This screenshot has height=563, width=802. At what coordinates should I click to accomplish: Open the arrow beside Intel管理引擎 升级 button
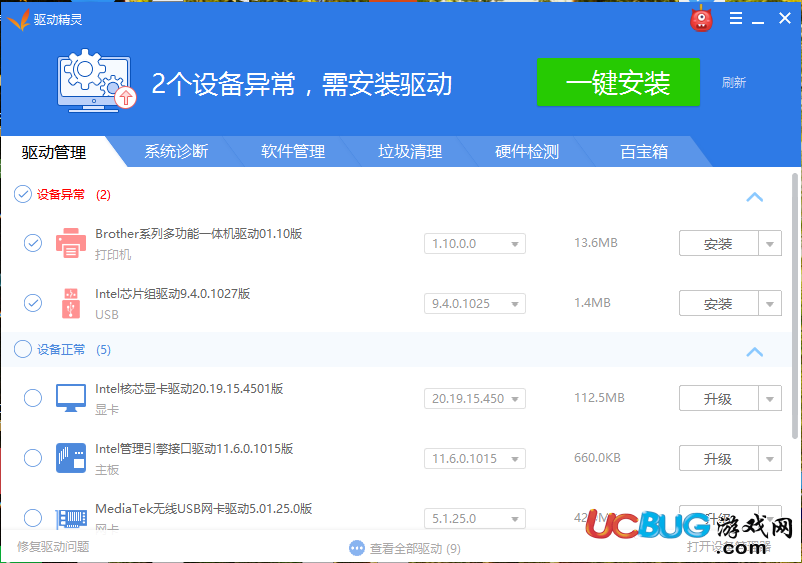(770, 459)
